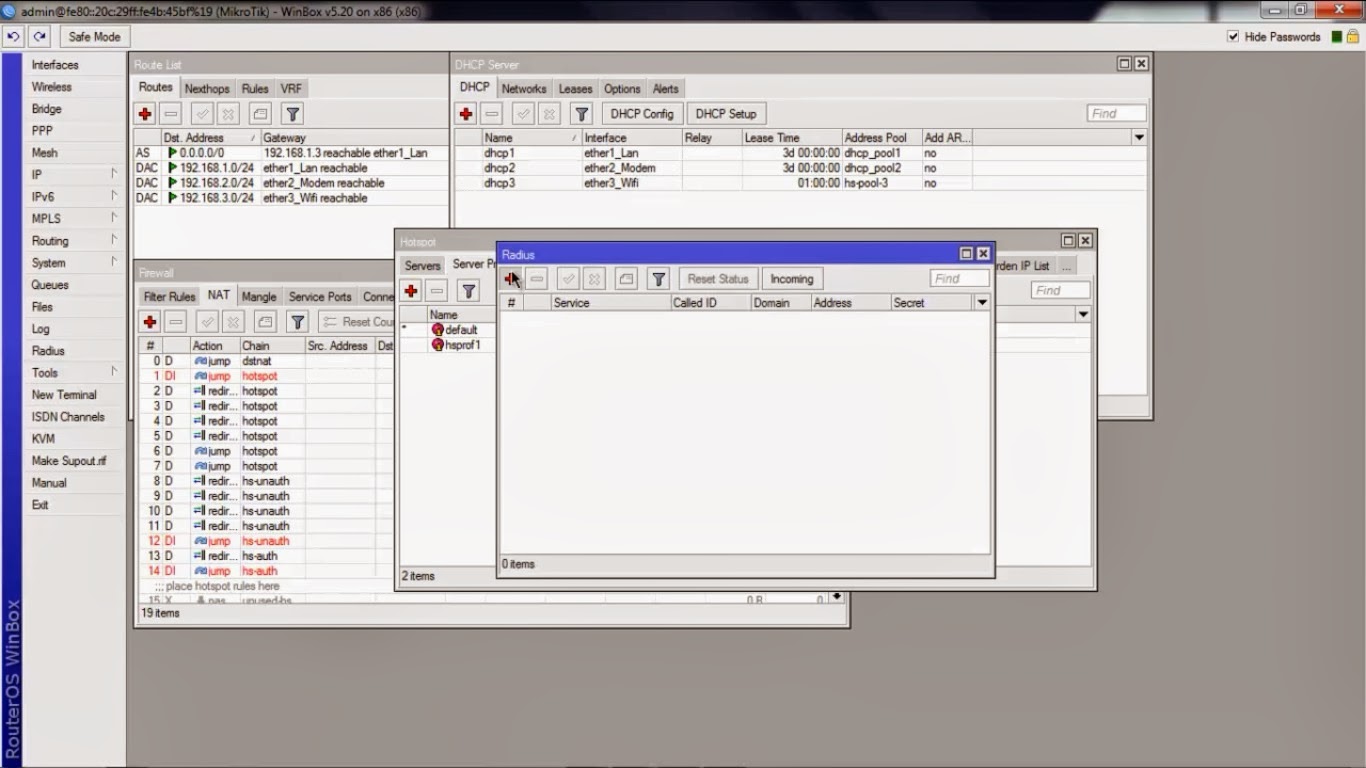Click Reset Status button in Radius

pyautogui.click(x=718, y=279)
